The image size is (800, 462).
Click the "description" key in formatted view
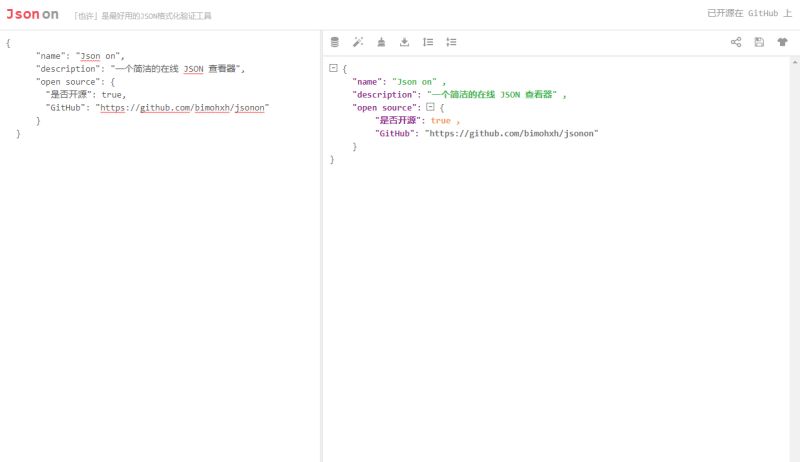(385, 95)
